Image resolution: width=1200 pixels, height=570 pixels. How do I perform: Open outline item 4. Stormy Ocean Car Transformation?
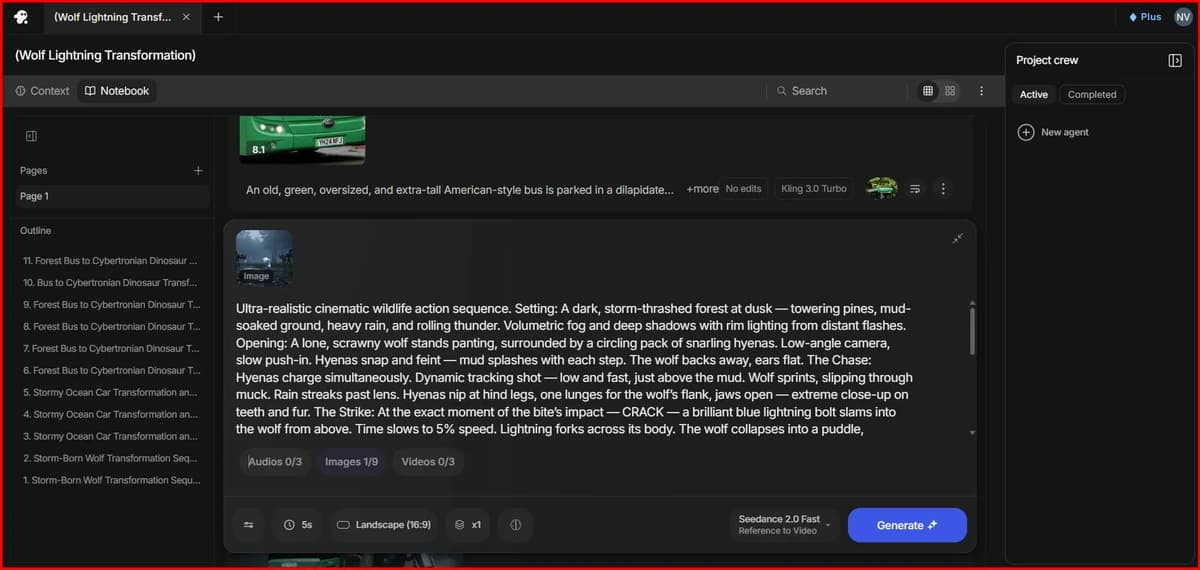[110, 414]
